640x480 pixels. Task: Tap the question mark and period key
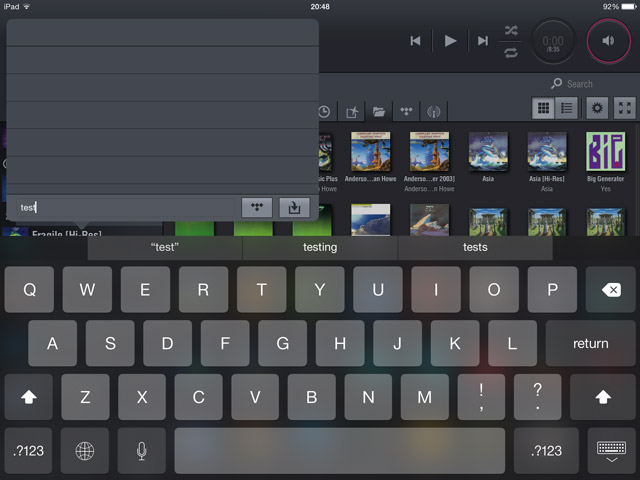click(538, 397)
